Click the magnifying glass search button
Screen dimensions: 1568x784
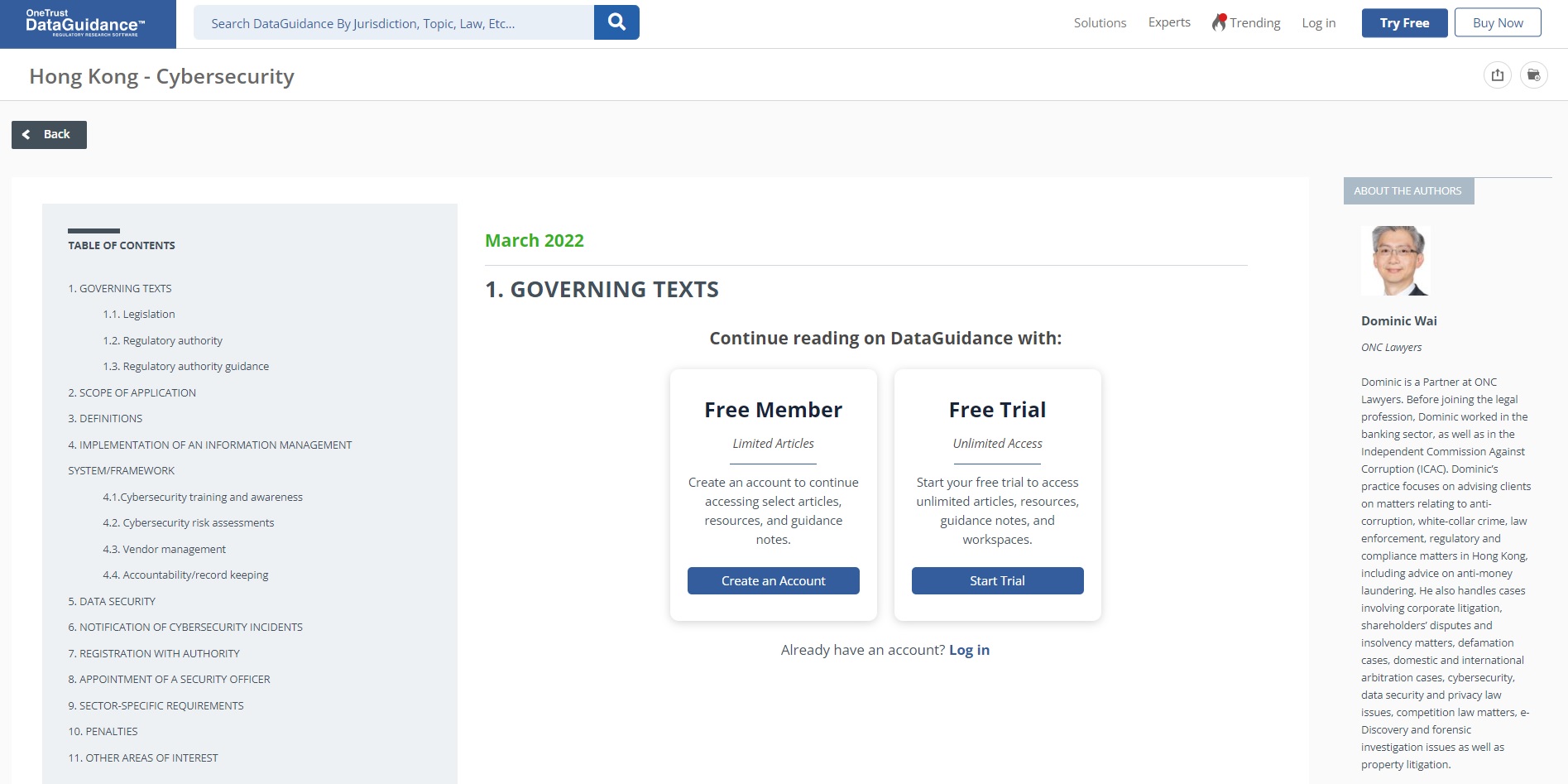point(616,22)
